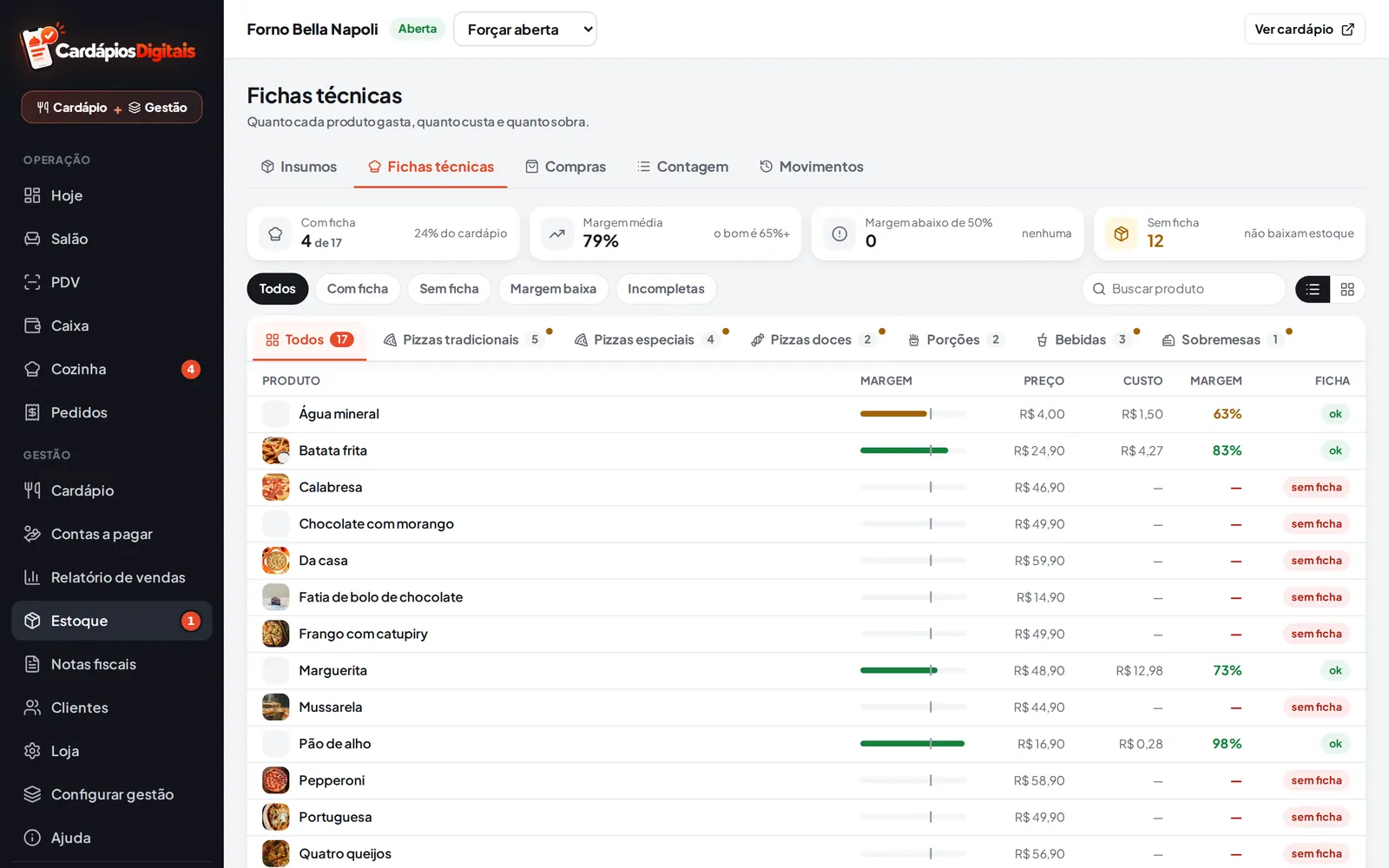Viewport: 1389px width, 868px height.
Task: Open the Forçar aberta dropdown
Action: click(525, 30)
